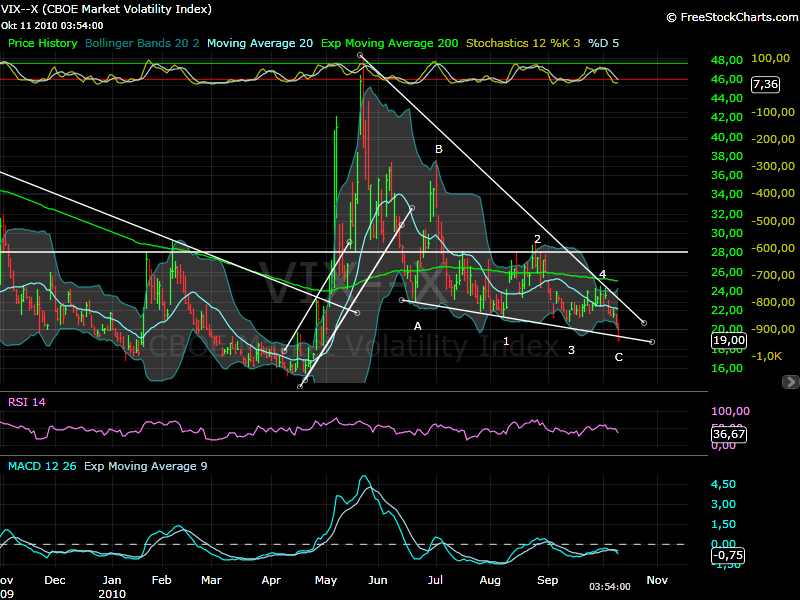Click the 16,00 price axis label
800x600 pixels.
tap(727, 368)
